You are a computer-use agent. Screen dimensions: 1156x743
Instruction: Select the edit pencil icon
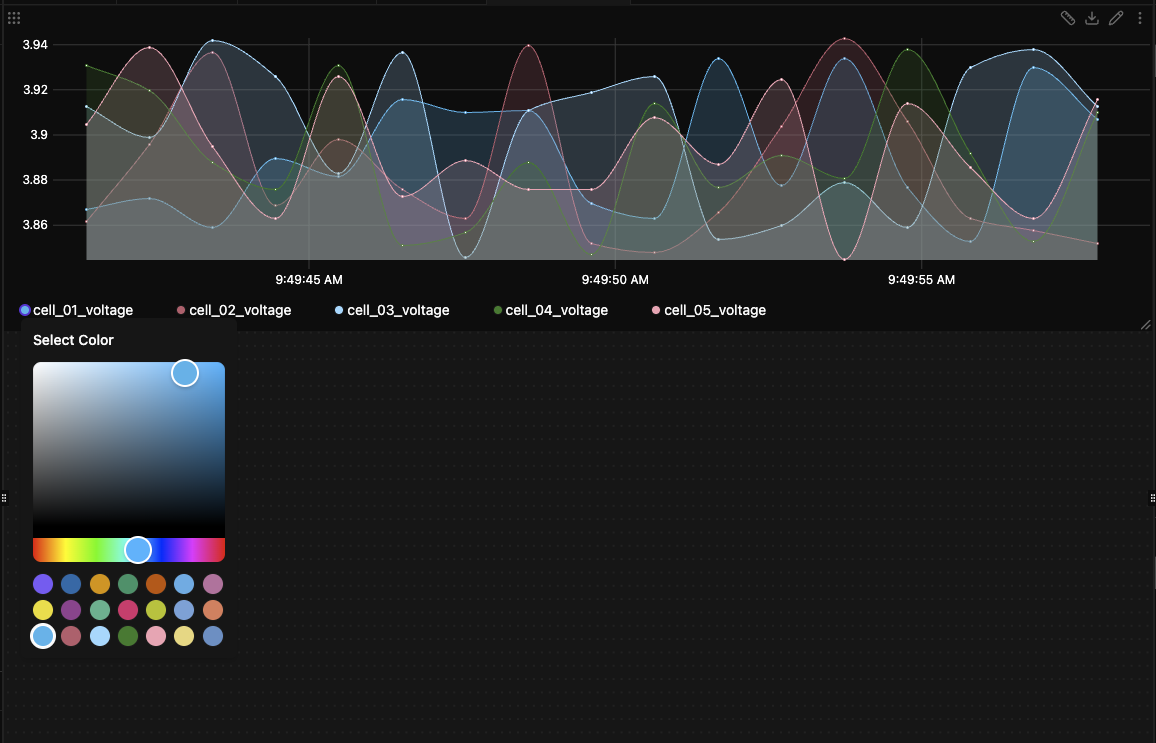(1116, 18)
